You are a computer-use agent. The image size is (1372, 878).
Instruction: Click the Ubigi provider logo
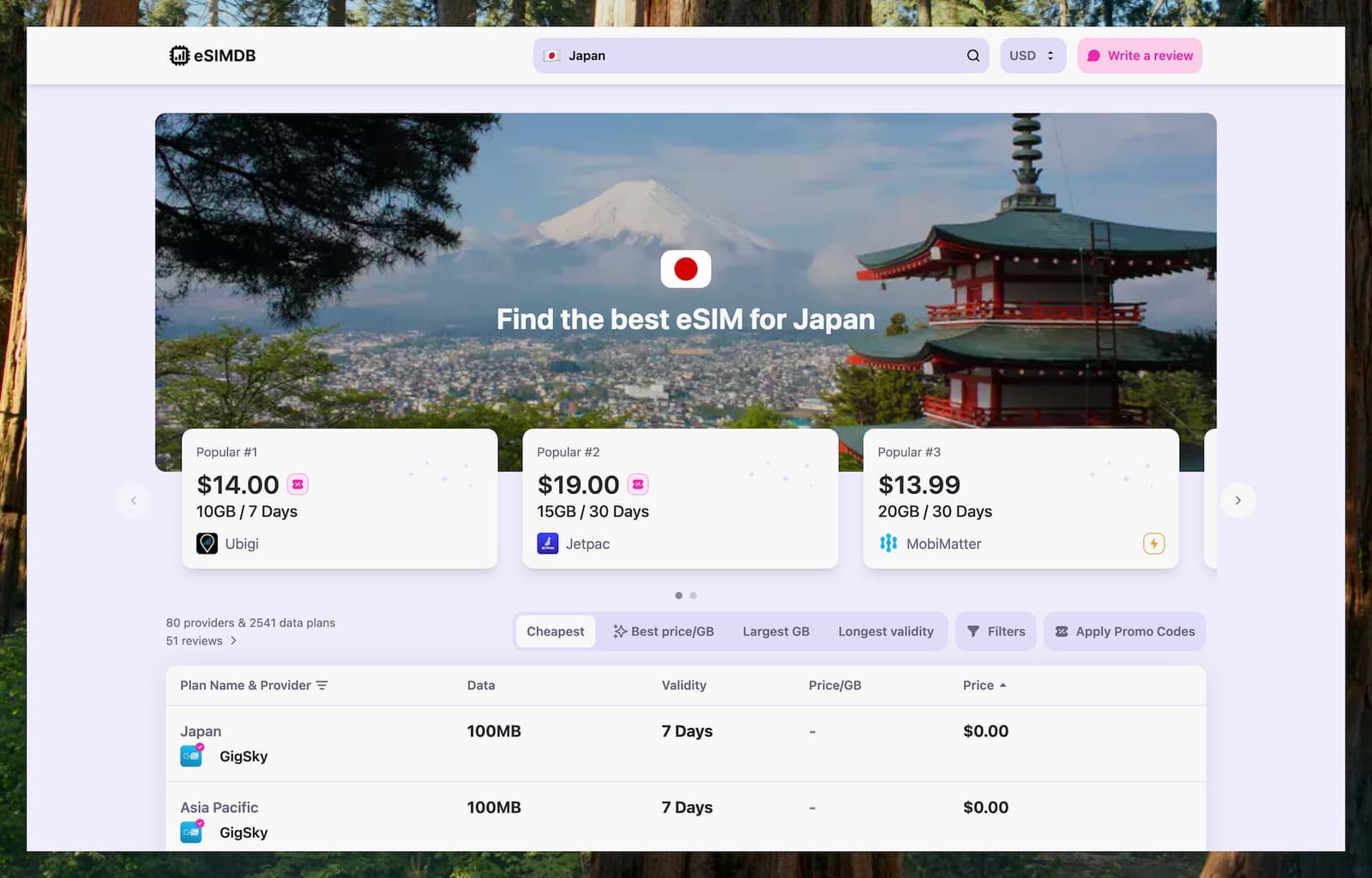click(207, 544)
